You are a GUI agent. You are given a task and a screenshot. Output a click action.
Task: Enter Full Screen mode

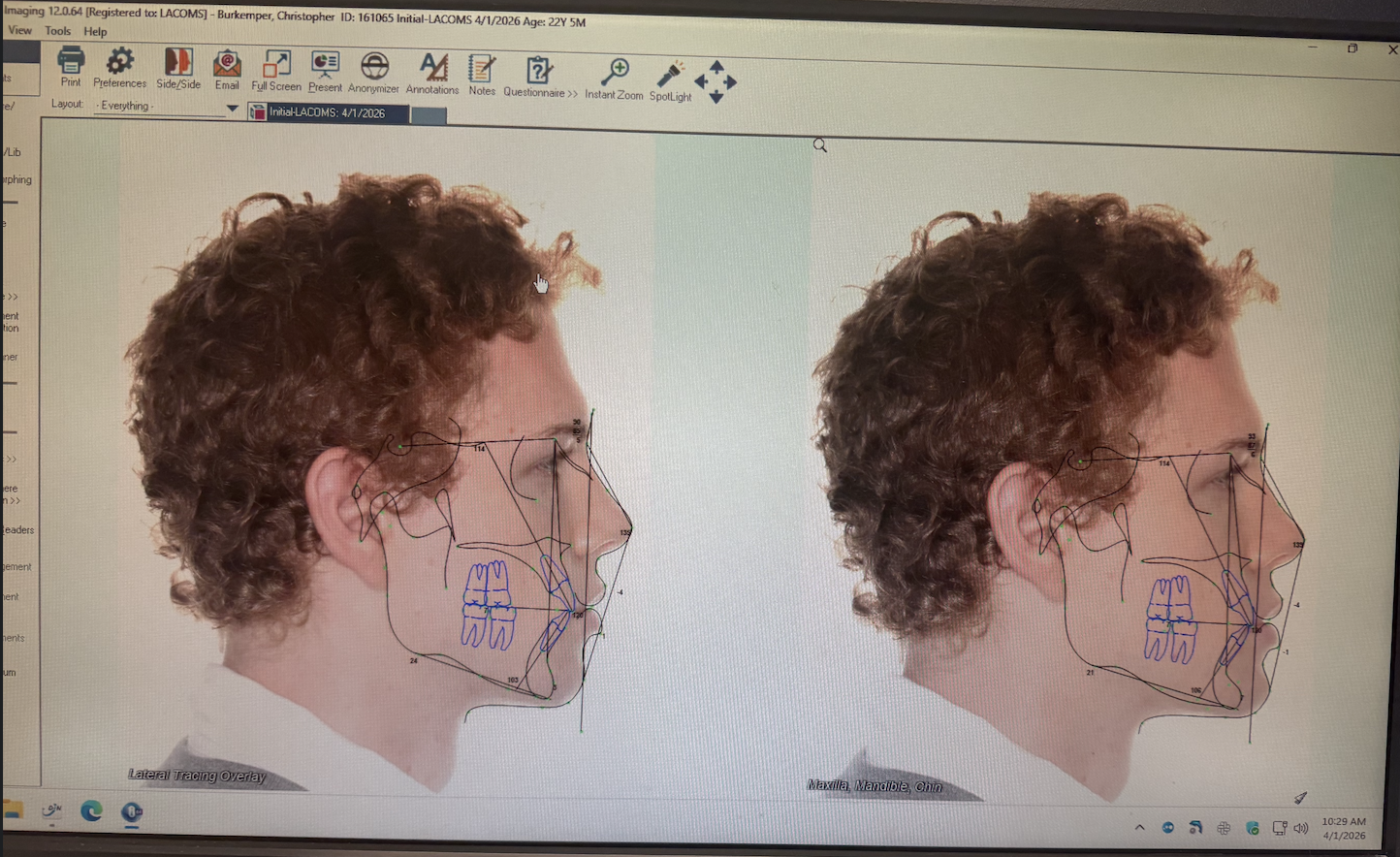coord(276,68)
